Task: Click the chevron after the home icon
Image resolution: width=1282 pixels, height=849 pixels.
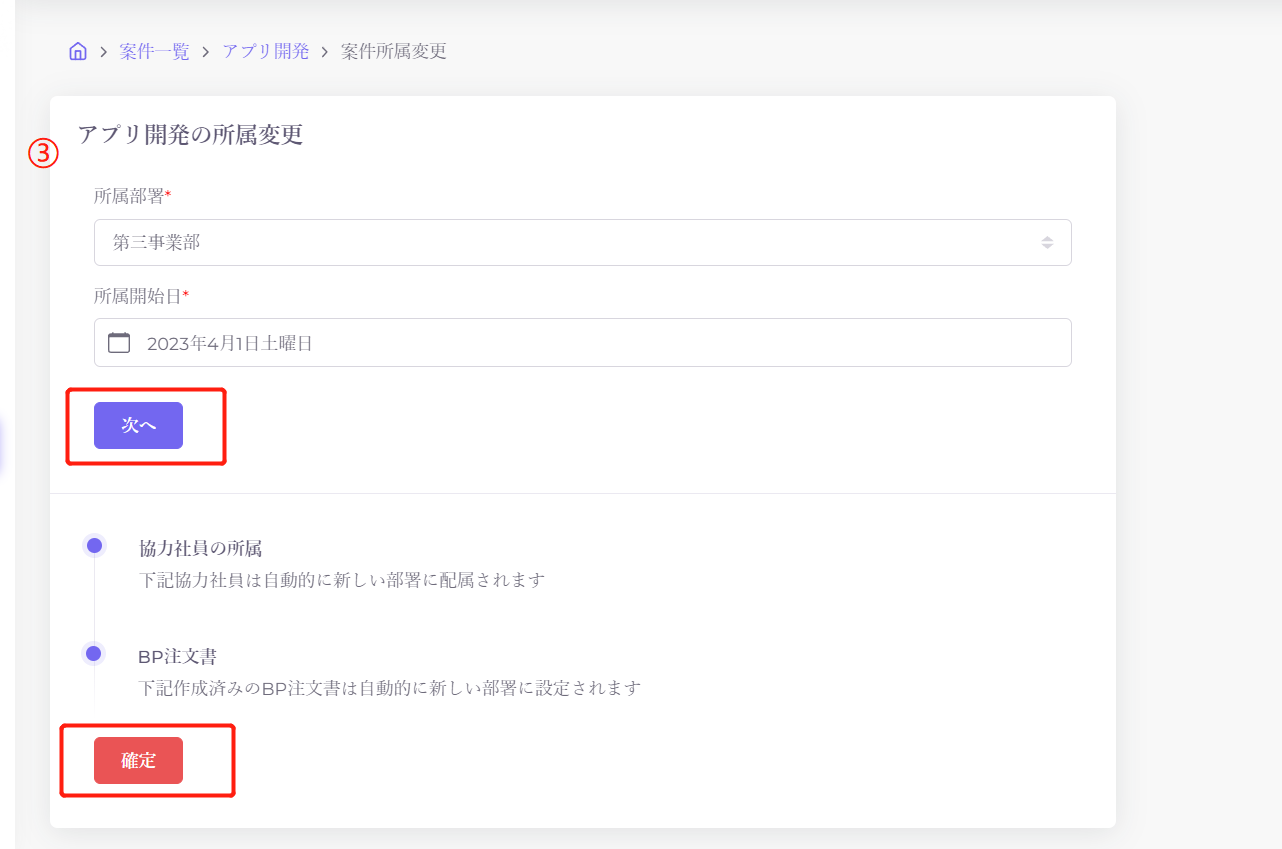Action: [103, 52]
